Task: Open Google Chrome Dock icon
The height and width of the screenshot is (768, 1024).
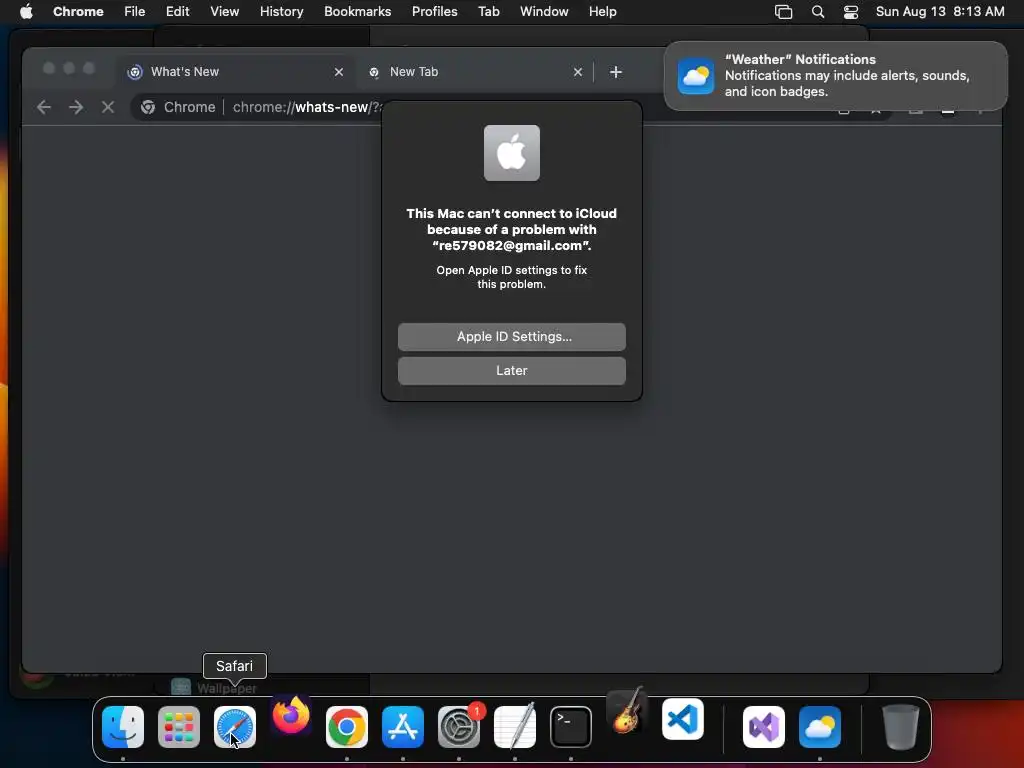Action: click(347, 727)
